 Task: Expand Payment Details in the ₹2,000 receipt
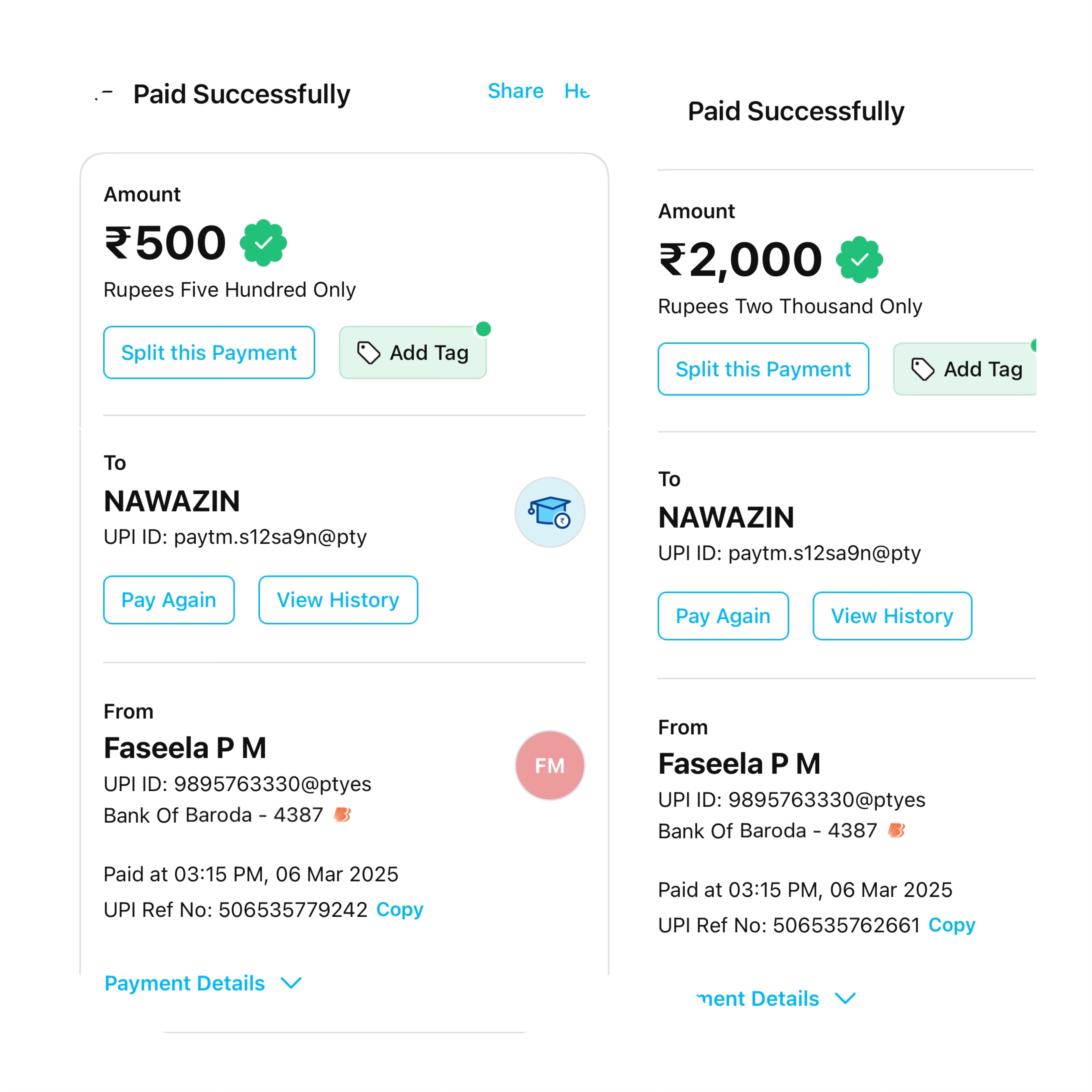tap(777, 999)
